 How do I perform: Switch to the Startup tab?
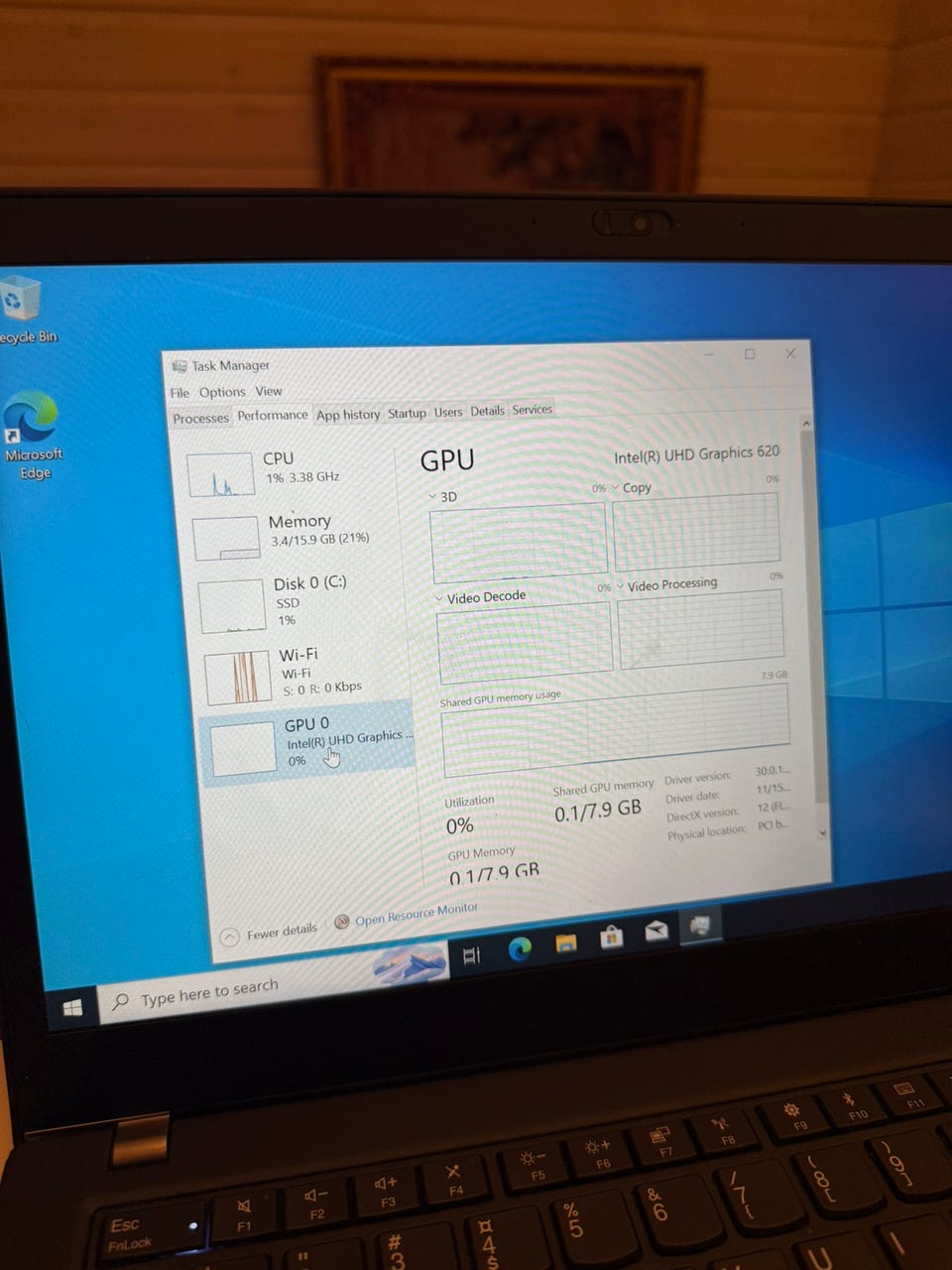point(407,413)
